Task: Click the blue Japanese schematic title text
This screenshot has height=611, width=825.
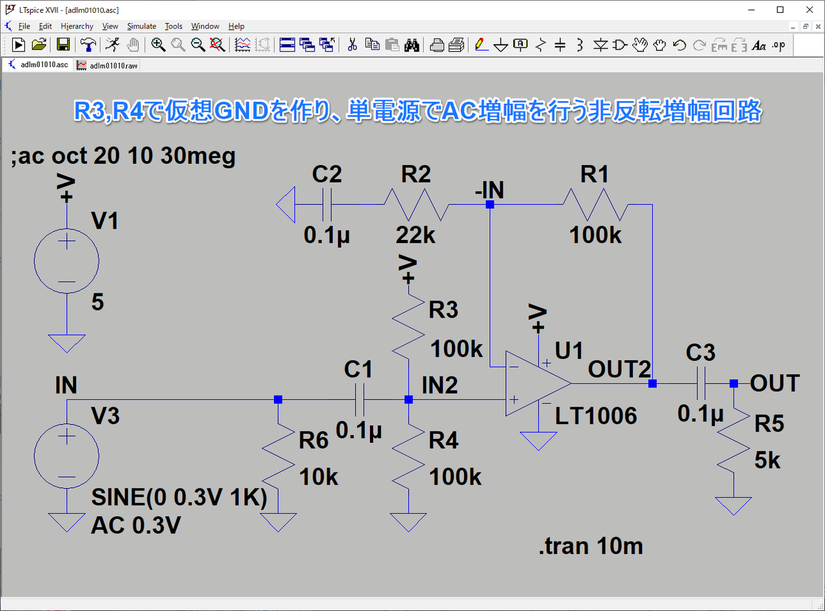Action: (417, 111)
